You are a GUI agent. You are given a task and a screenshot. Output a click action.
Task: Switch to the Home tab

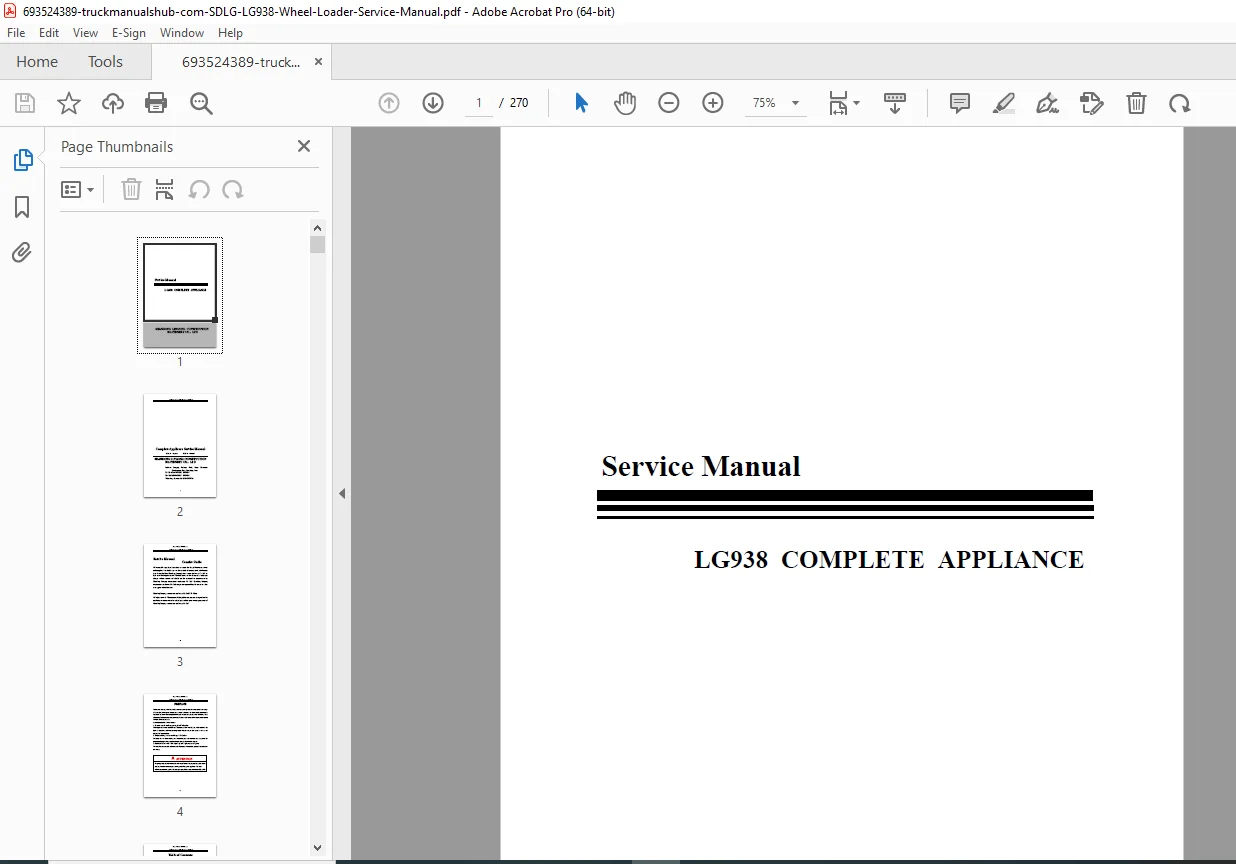(37, 62)
